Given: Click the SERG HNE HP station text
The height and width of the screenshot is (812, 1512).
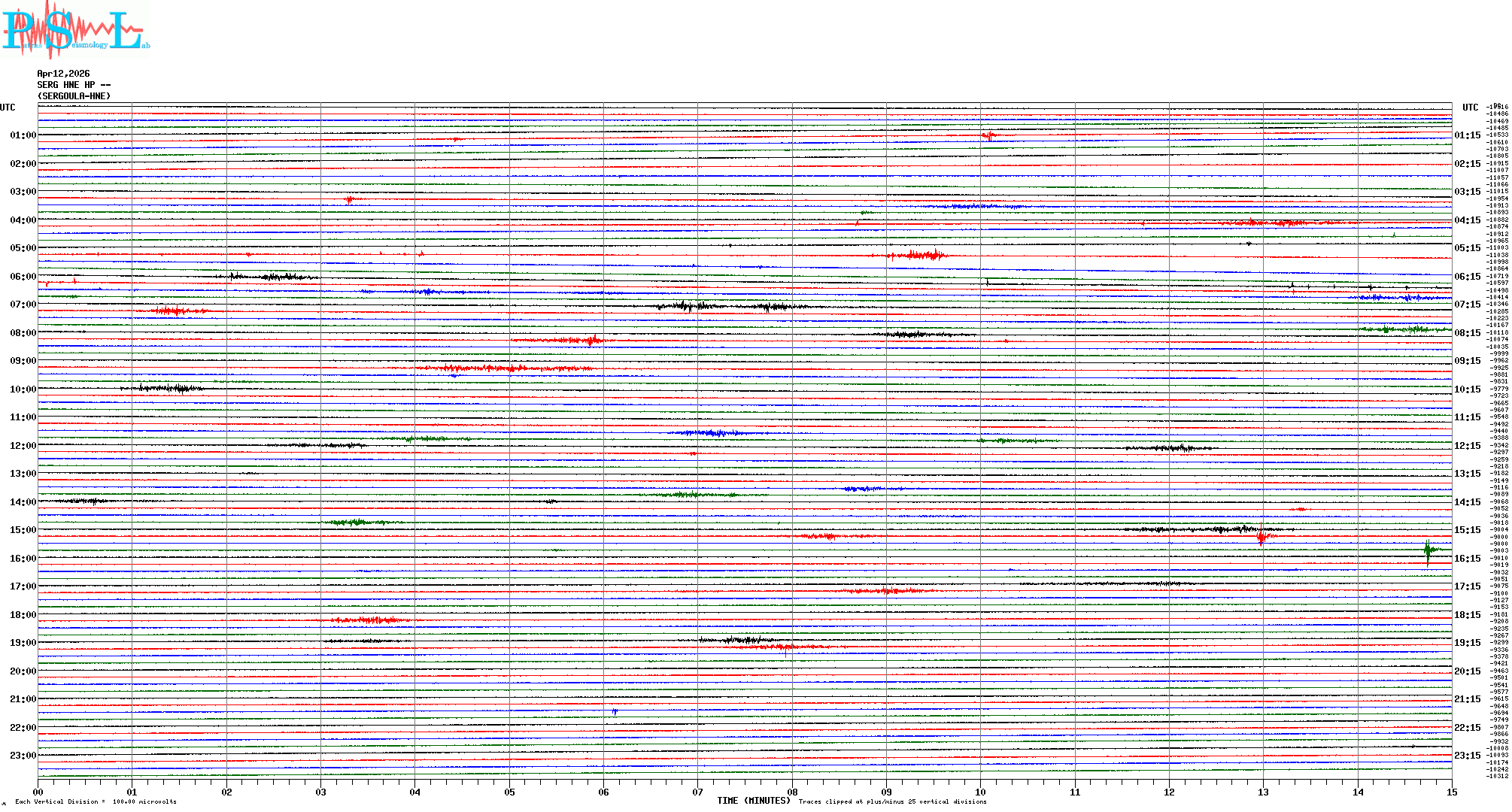Looking at the screenshot, I should click(x=74, y=85).
